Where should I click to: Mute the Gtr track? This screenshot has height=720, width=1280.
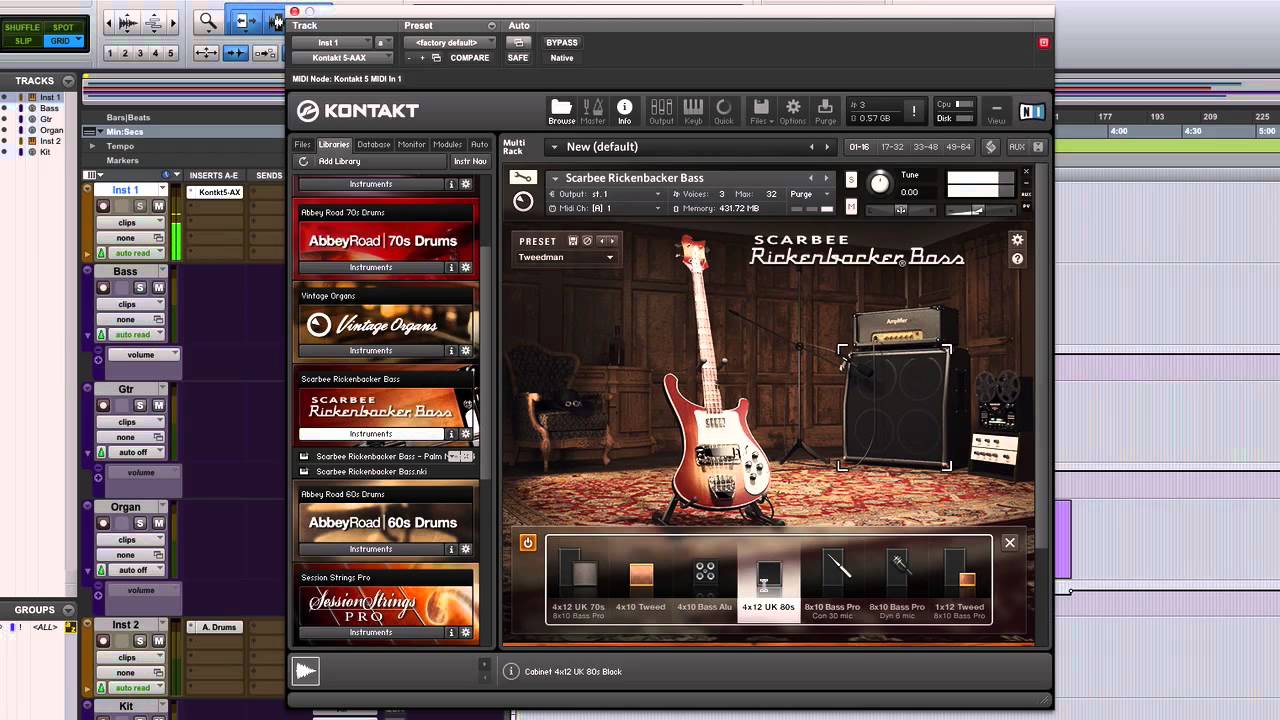tap(157, 405)
